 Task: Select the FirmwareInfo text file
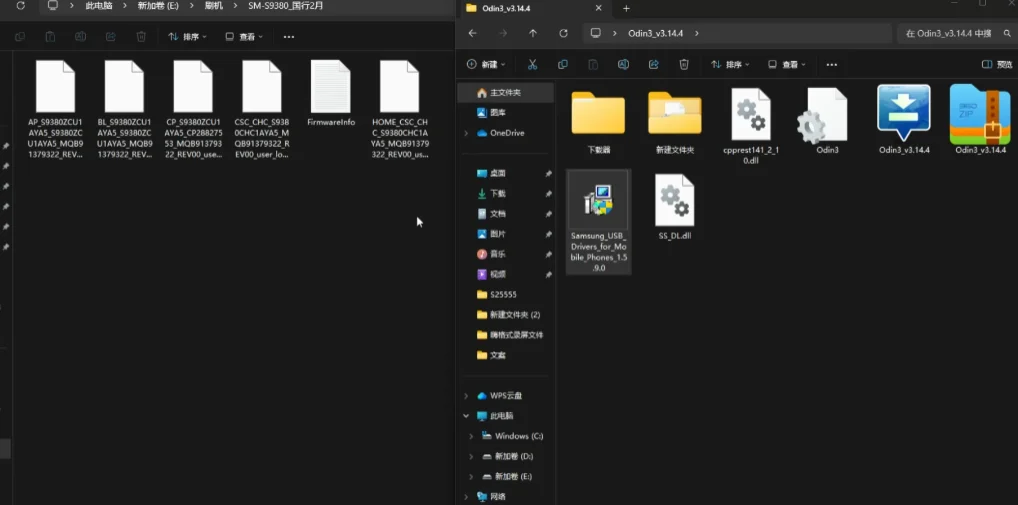330,93
